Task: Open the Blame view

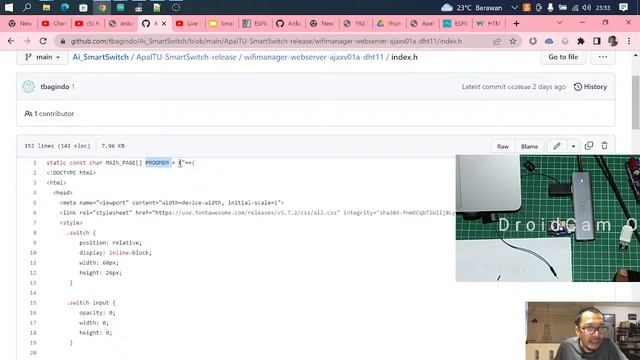Action: [x=529, y=146]
